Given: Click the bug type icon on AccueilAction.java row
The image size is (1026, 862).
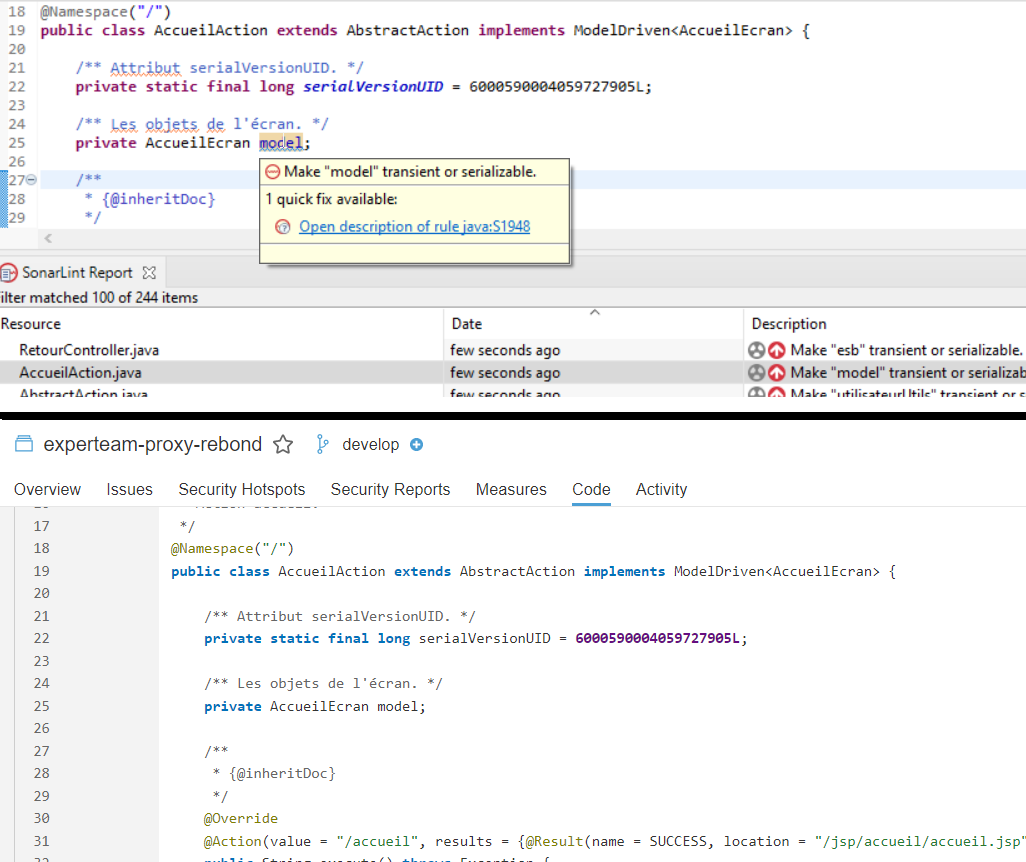Looking at the screenshot, I should [757, 373].
